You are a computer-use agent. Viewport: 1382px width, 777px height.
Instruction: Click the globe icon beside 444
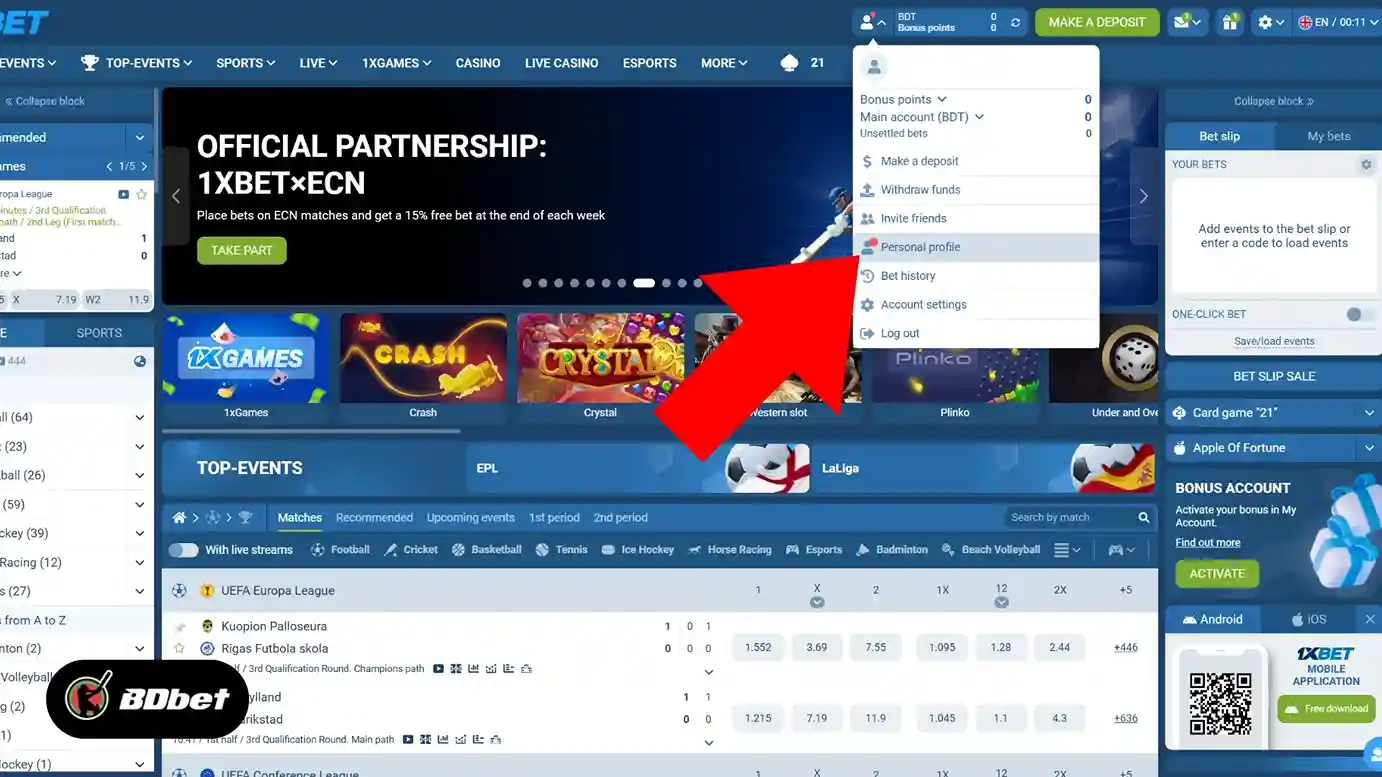pos(140,361)
